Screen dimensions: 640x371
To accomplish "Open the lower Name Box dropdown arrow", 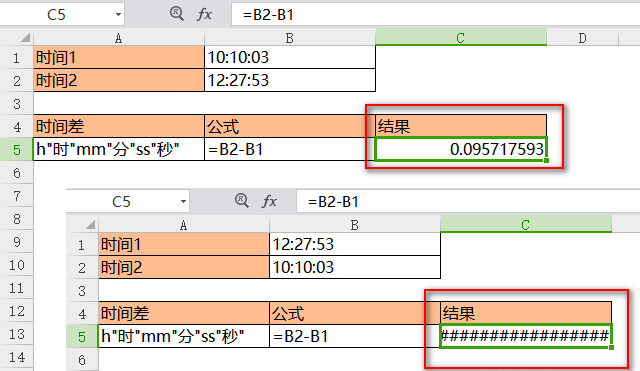I will (x=183, y=201).
